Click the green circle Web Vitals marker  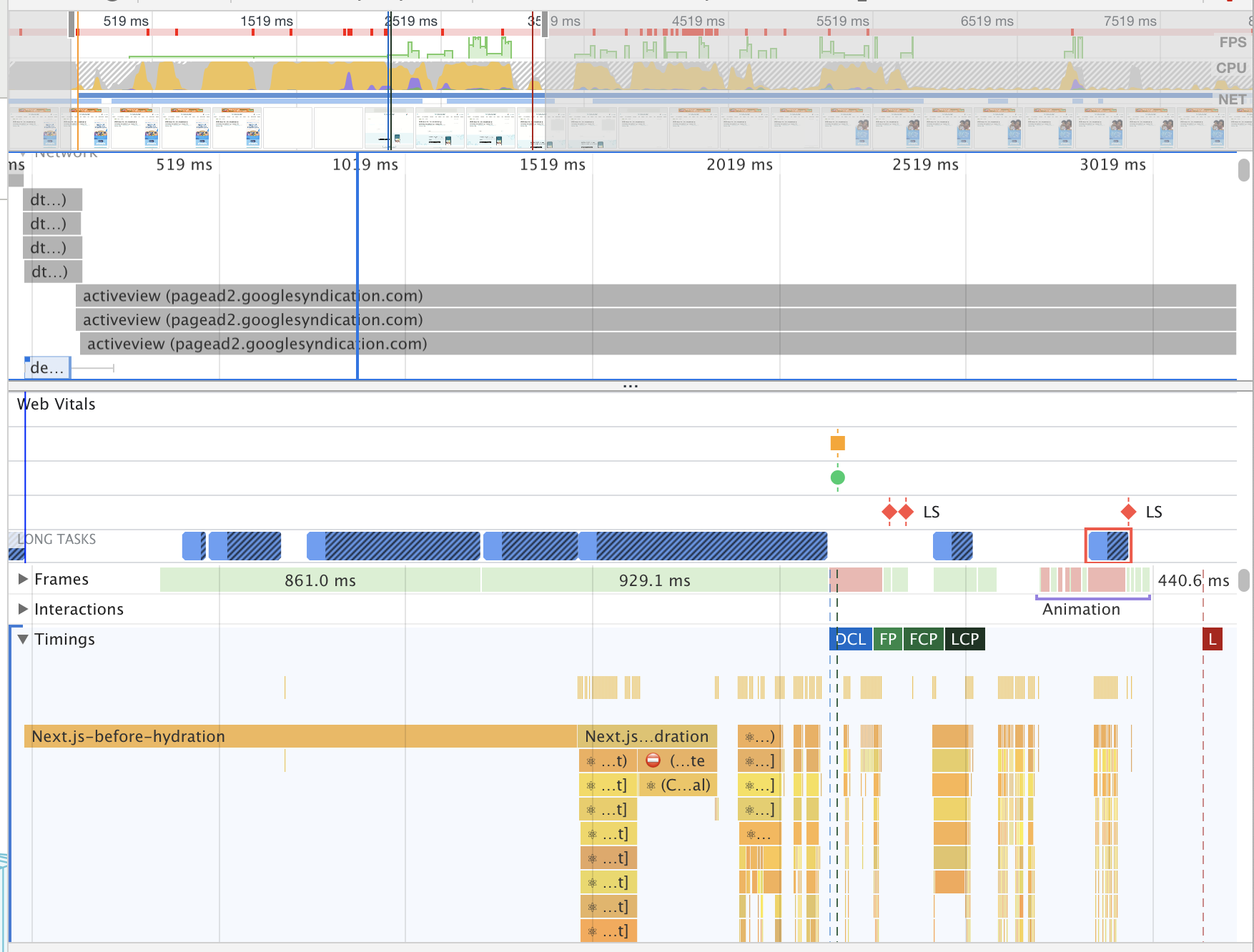(838, 477)
